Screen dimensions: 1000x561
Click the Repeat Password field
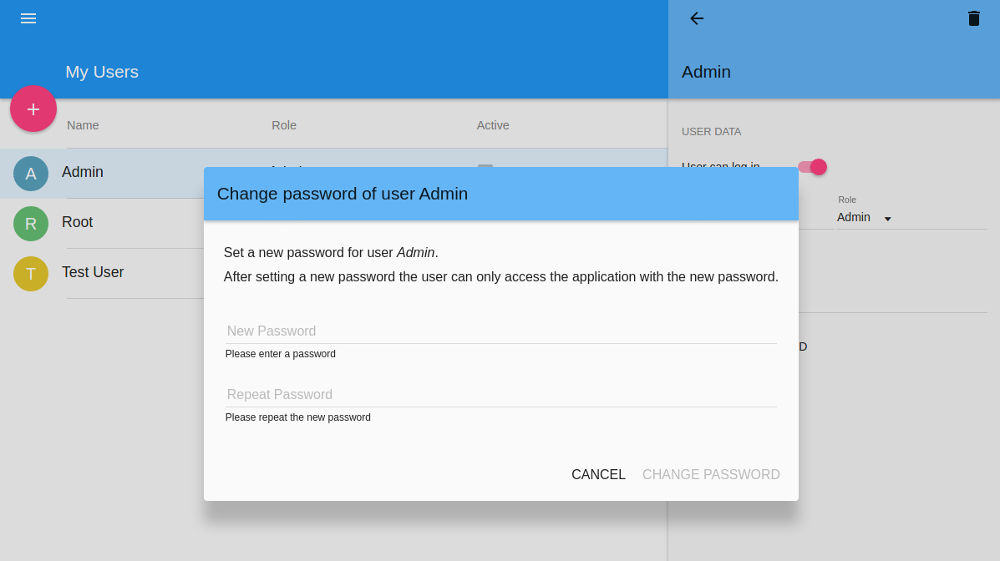501,394
